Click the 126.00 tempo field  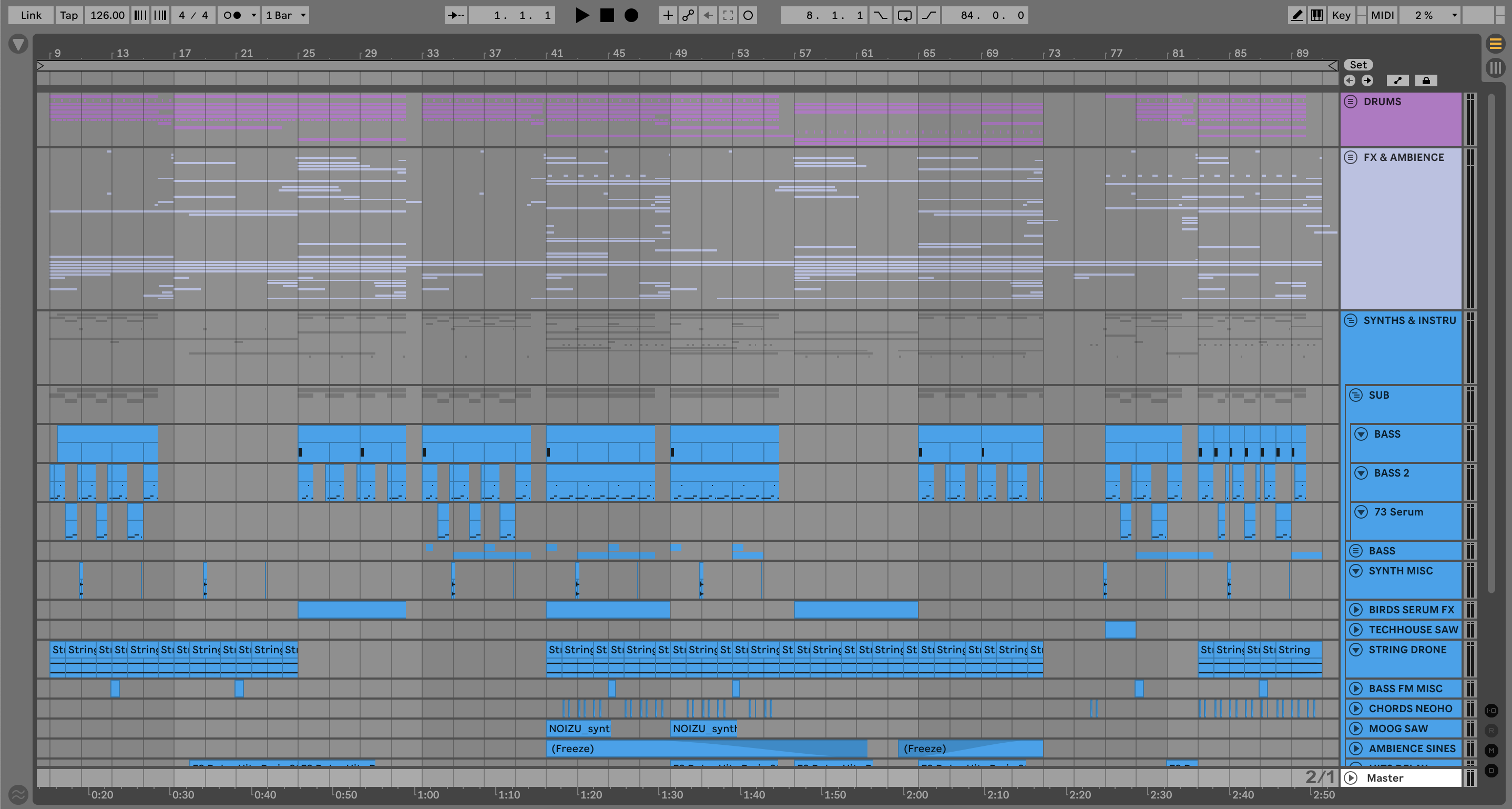coord(107,15)
